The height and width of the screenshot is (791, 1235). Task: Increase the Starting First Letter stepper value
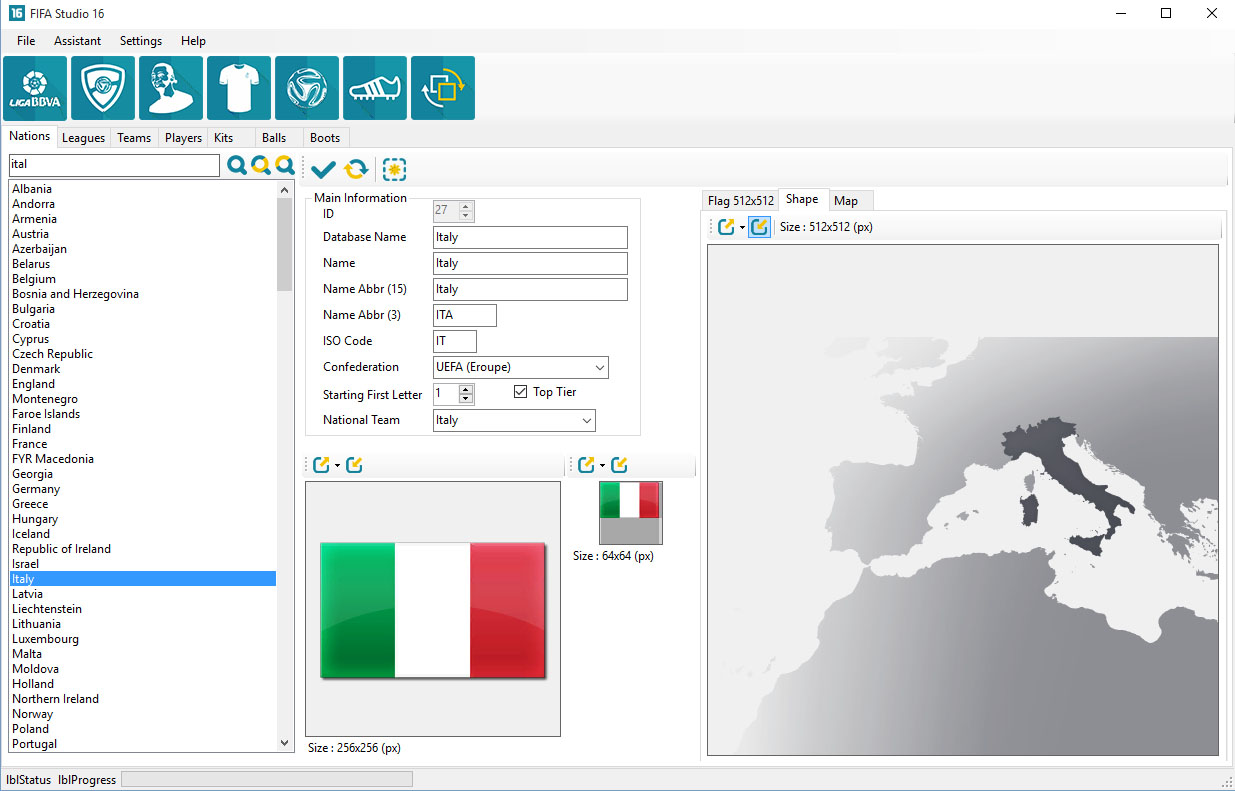[x=467, y=389]
